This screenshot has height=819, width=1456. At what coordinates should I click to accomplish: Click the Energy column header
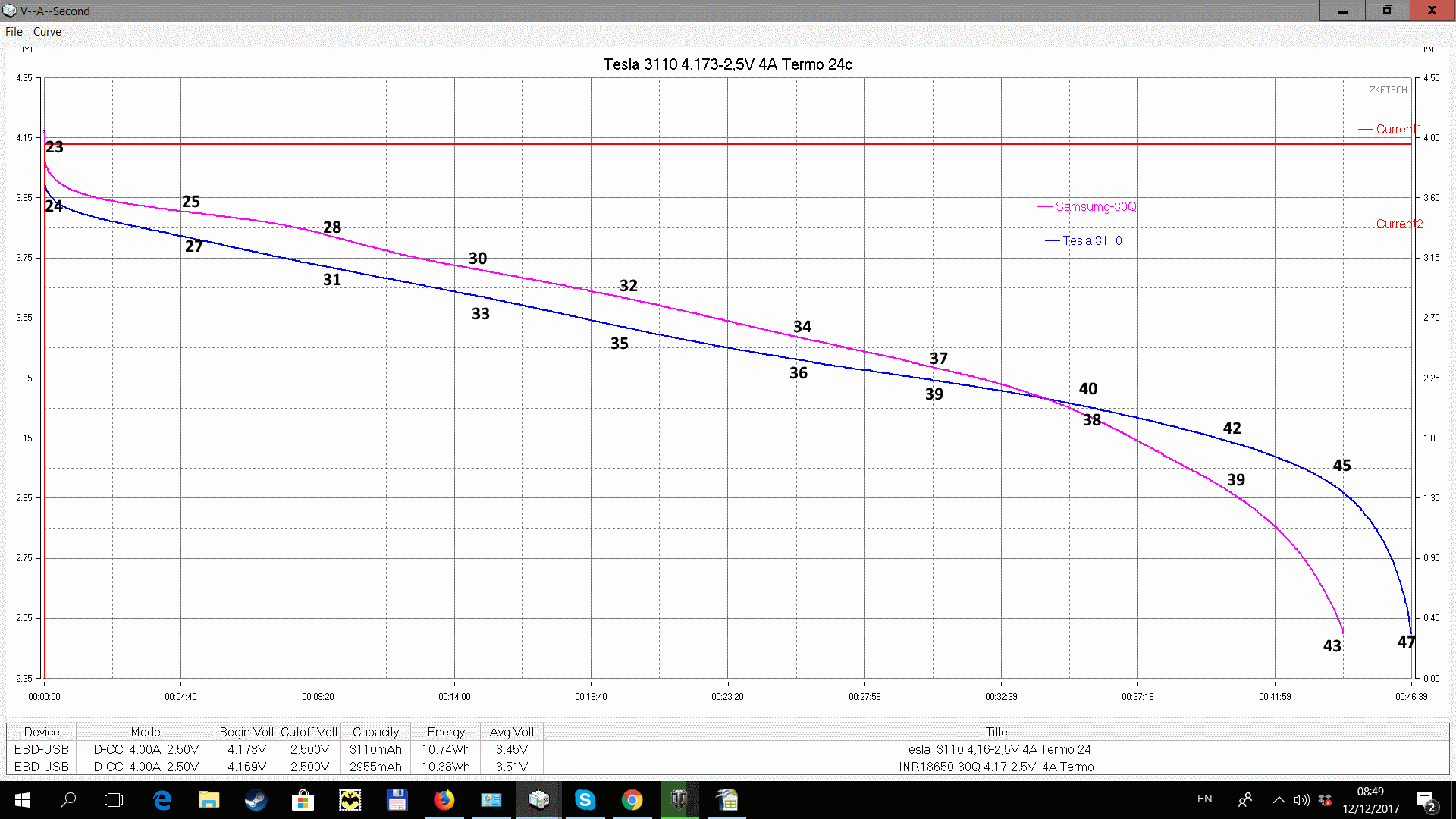point(445,732)
